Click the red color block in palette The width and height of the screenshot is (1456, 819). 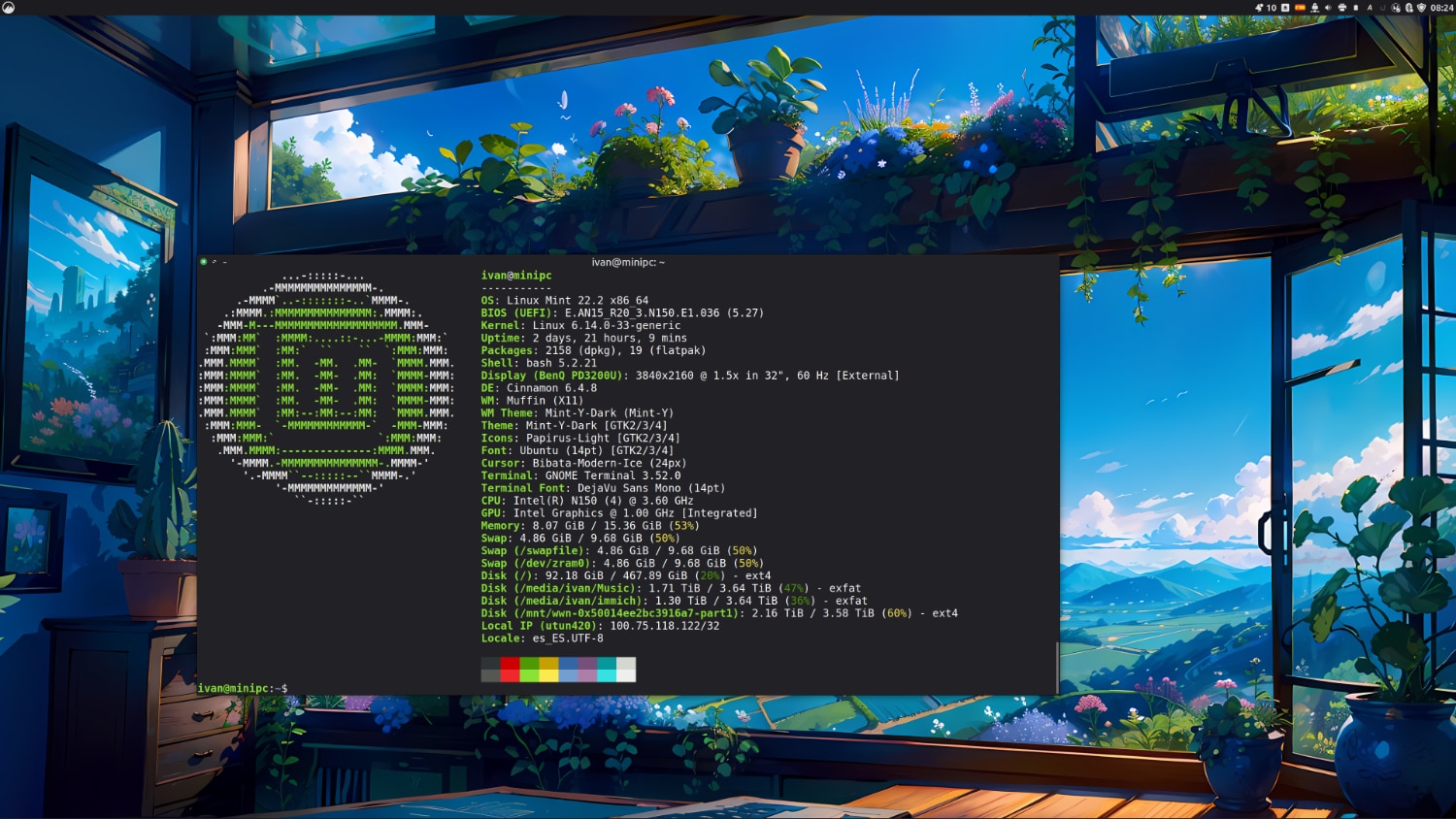(510, 670)
